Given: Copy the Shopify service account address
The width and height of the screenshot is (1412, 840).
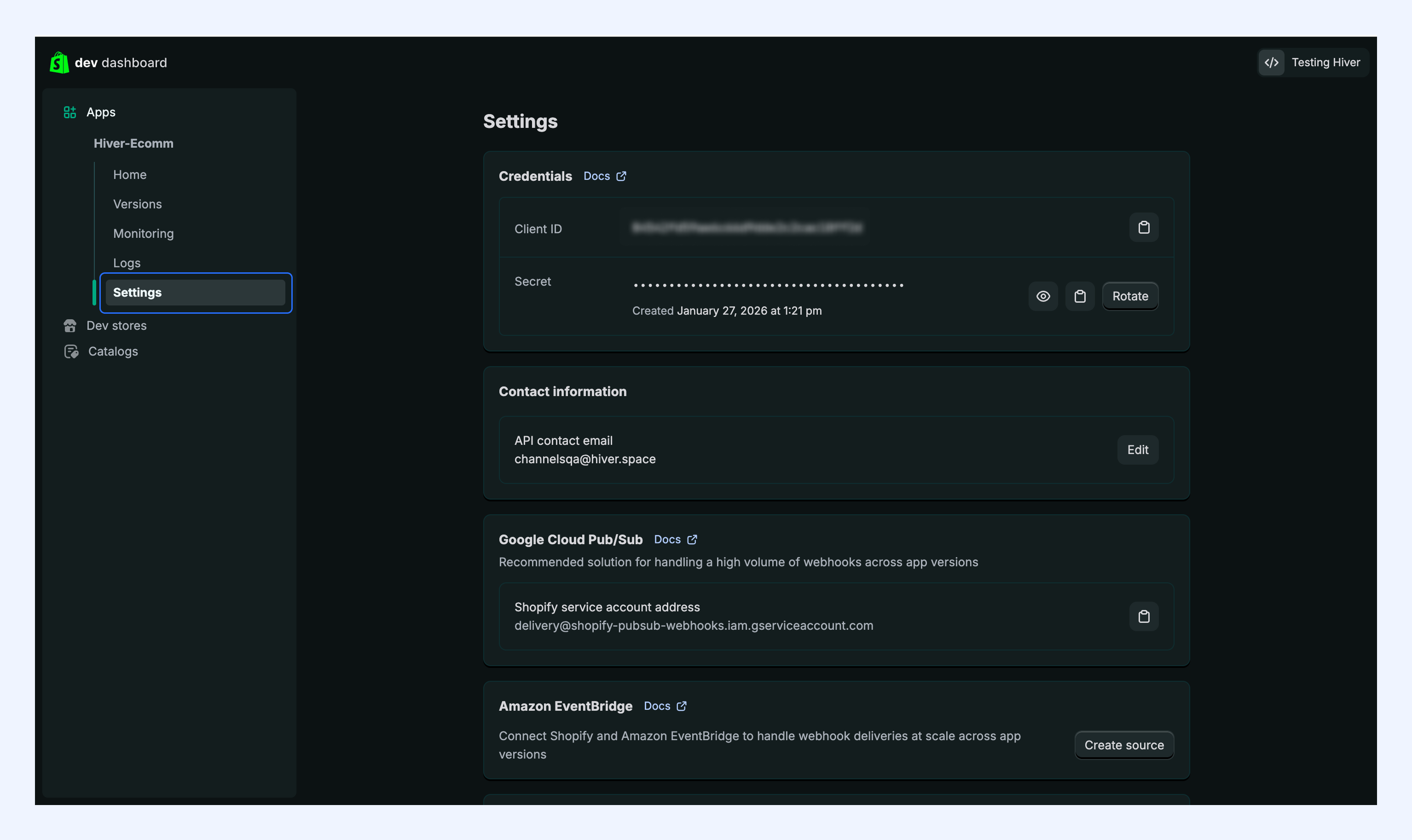Looking at the screenshot, I should (1144, 616).
